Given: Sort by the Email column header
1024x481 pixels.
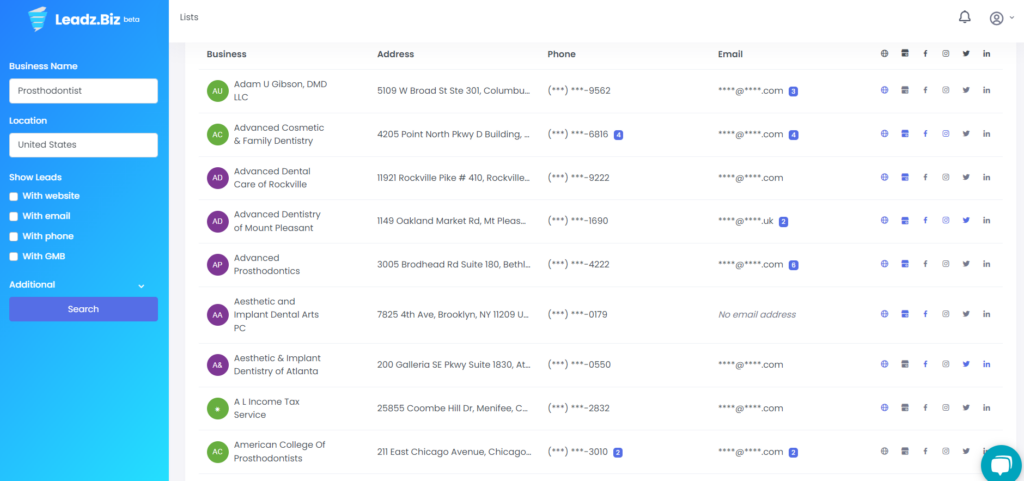Looking at the screenshot, I should tap(730, 54).
